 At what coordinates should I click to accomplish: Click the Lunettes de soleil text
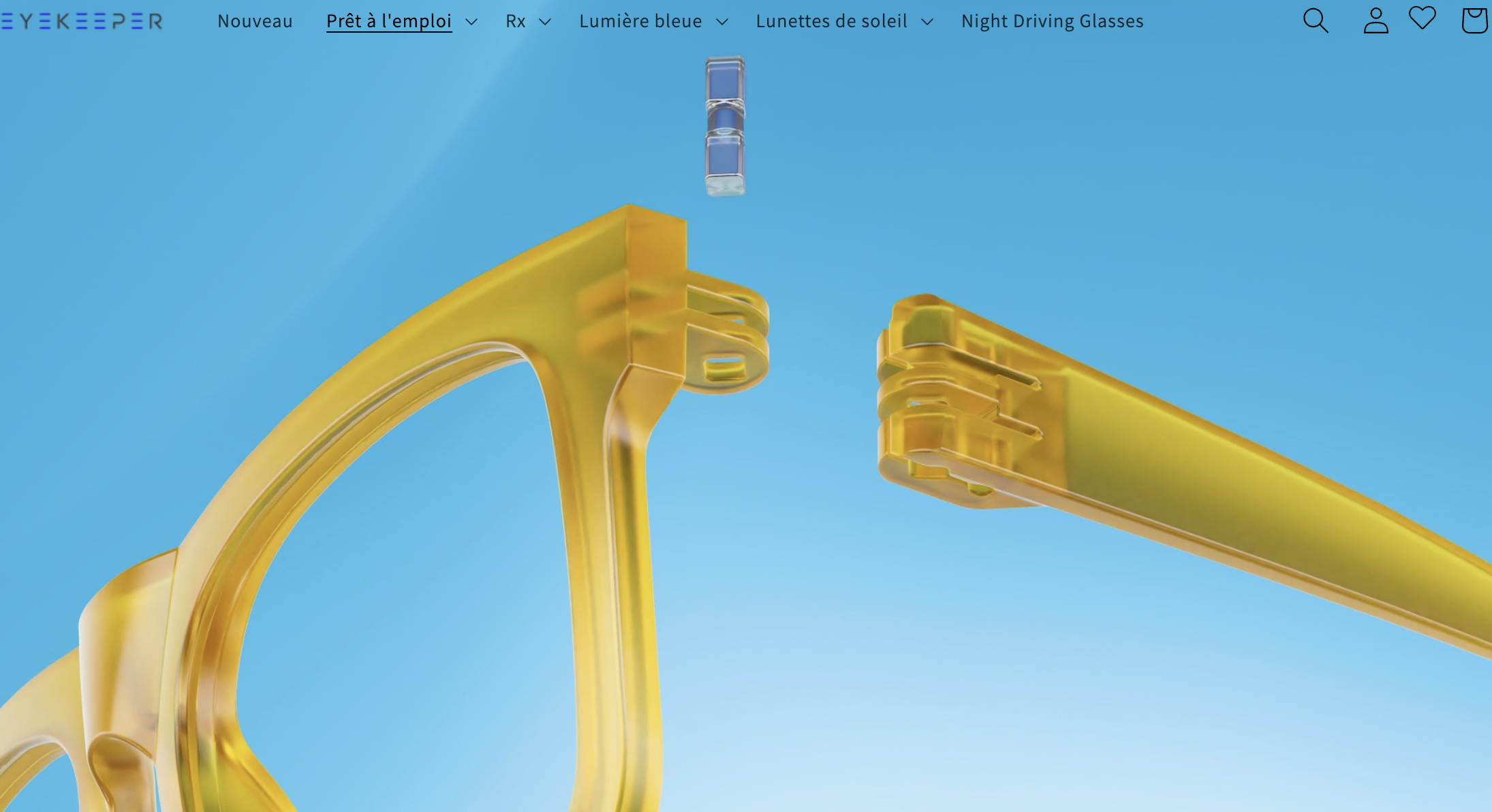point(831,22)
